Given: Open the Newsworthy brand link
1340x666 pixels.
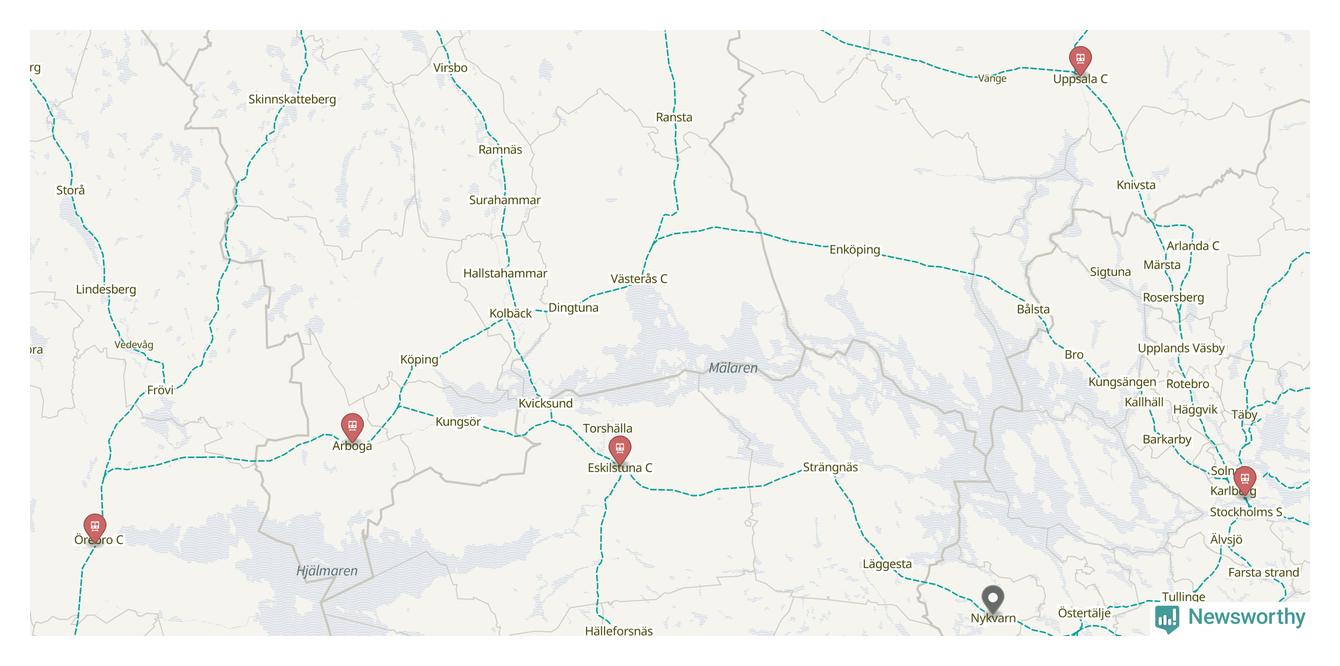Looking at the screenshot, I should click(x=1230, y=618).
